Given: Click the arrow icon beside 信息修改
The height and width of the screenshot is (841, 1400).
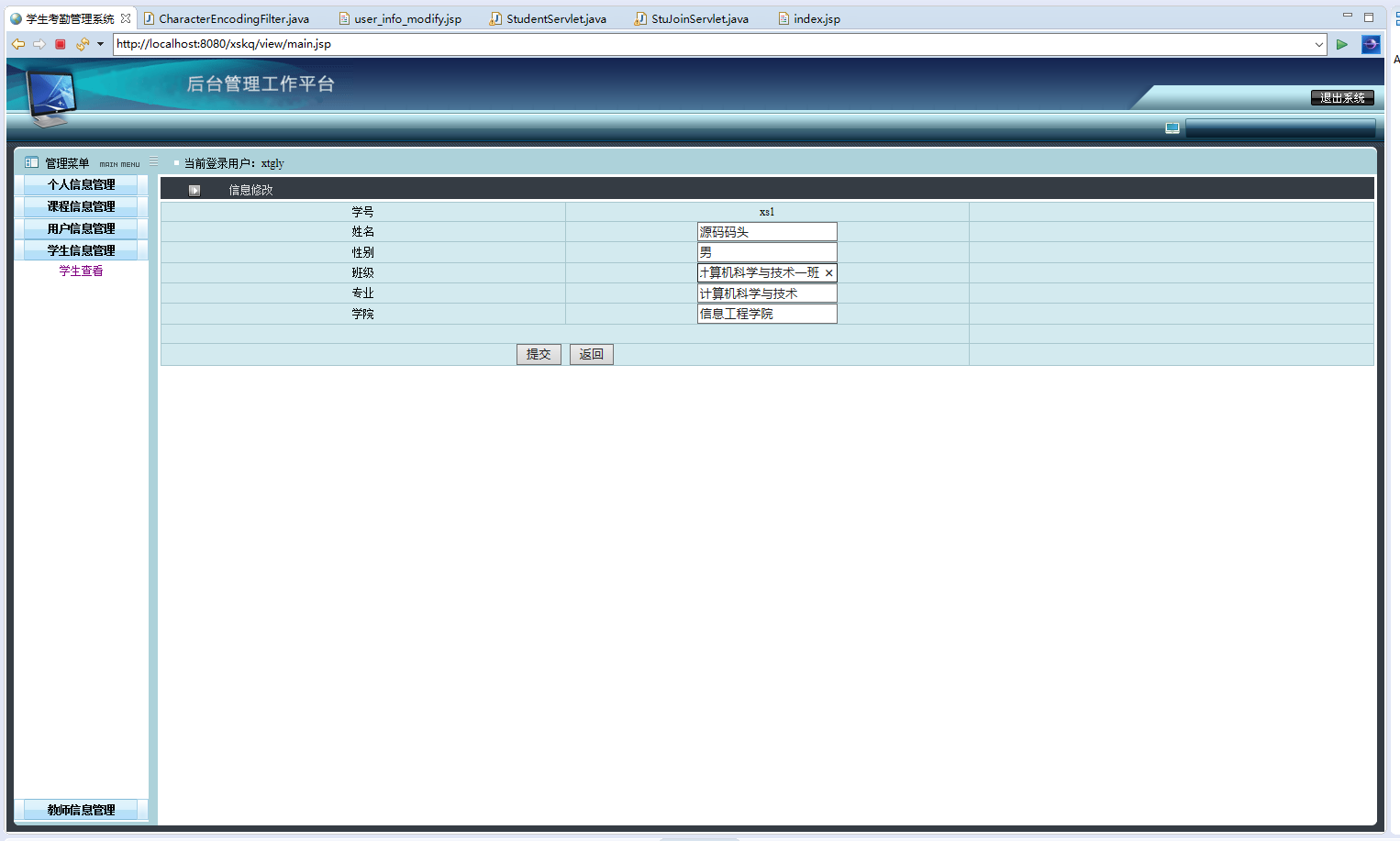Looking at the screenshot, I should [x=194, y=190].
